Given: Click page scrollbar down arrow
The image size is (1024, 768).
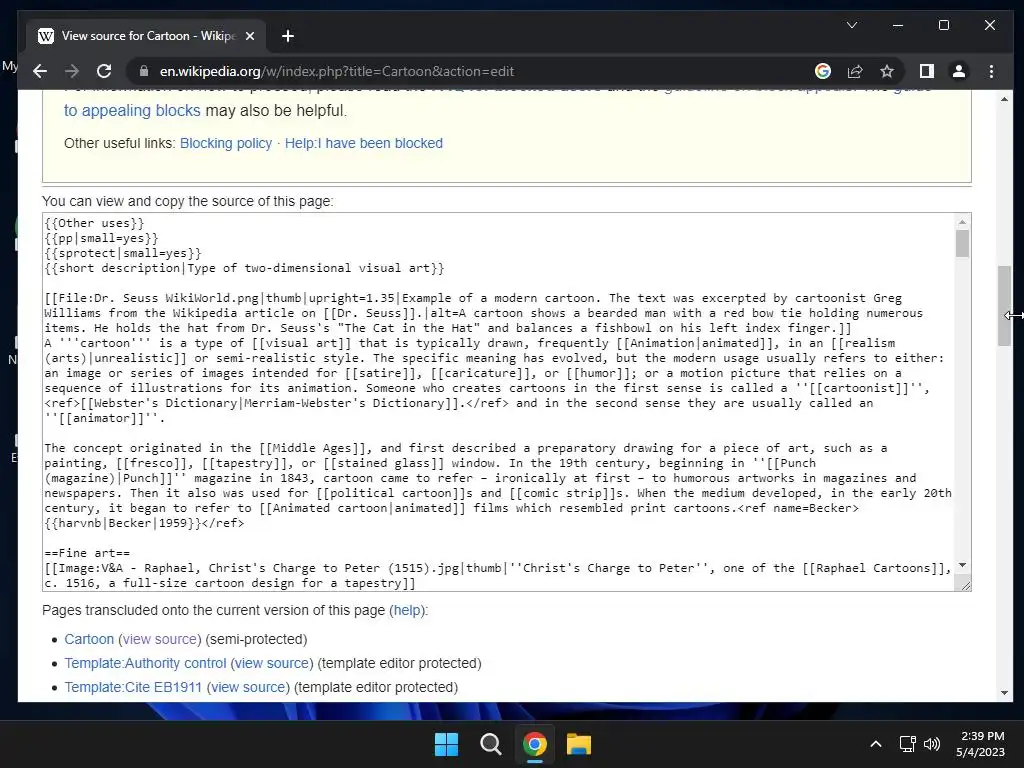Looking at the screenshot, I should click(x=1004, y=693).
